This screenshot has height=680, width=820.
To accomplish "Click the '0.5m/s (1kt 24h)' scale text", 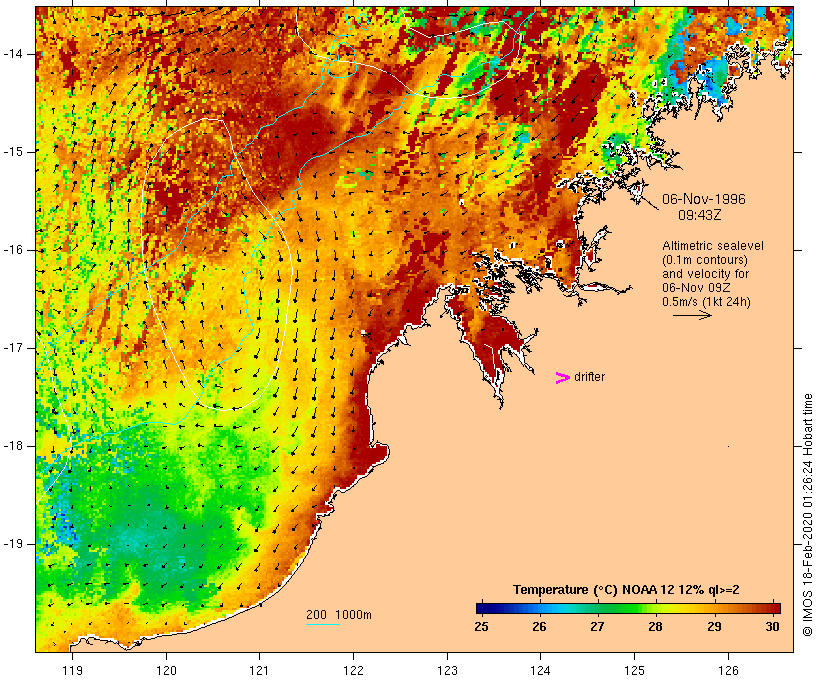I will coord(706,302).
